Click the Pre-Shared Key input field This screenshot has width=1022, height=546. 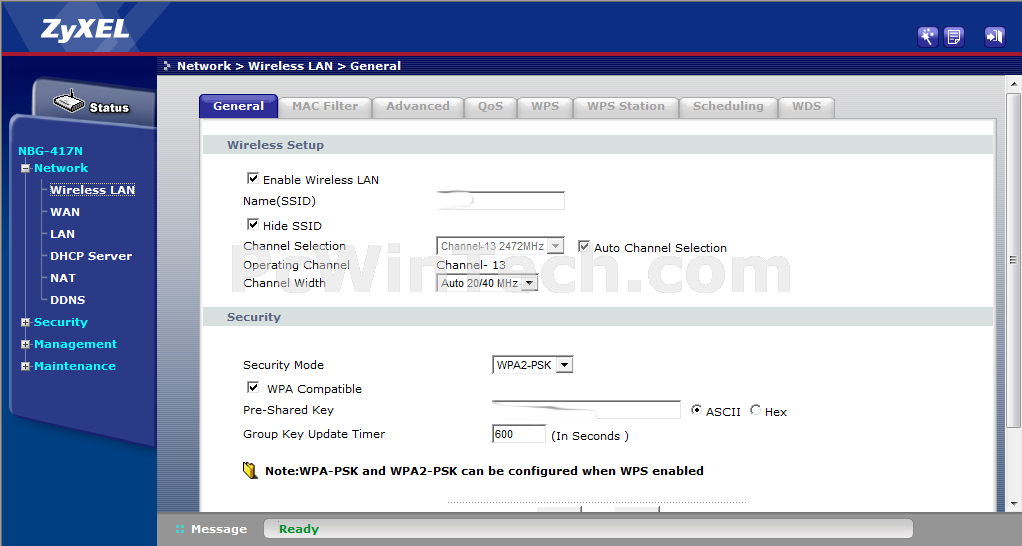(586, 410)
